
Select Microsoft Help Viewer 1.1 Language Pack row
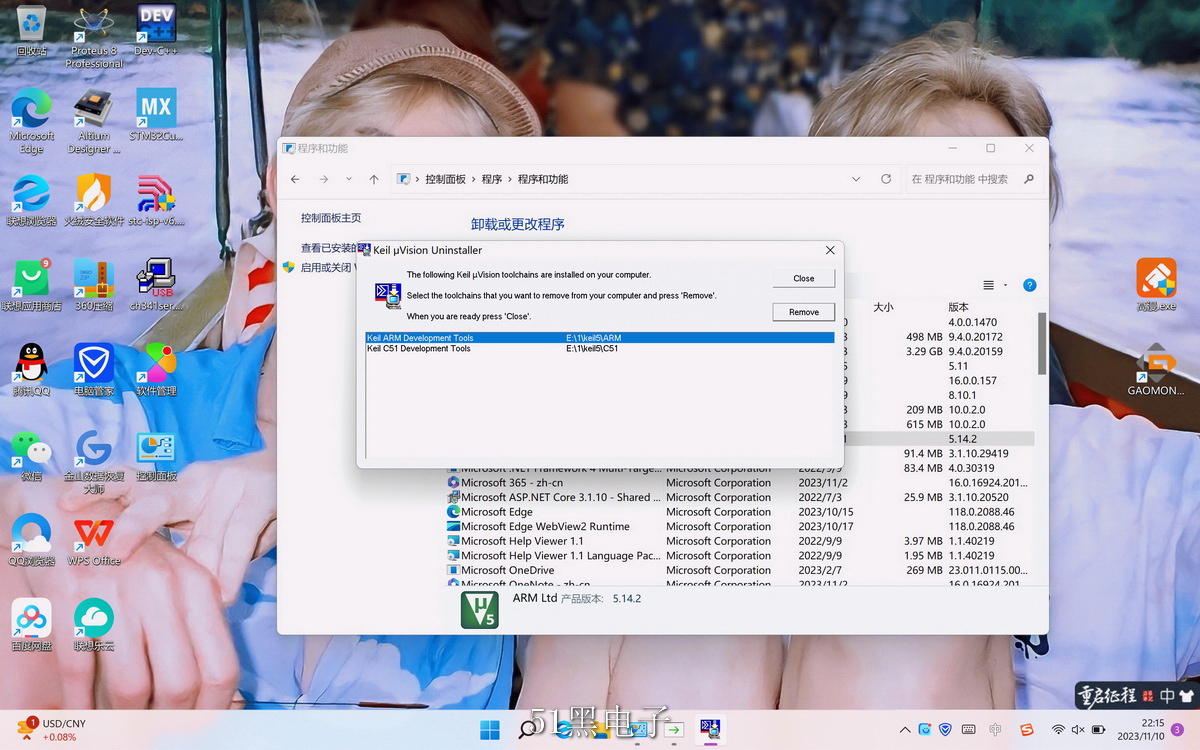pos(740,555)
